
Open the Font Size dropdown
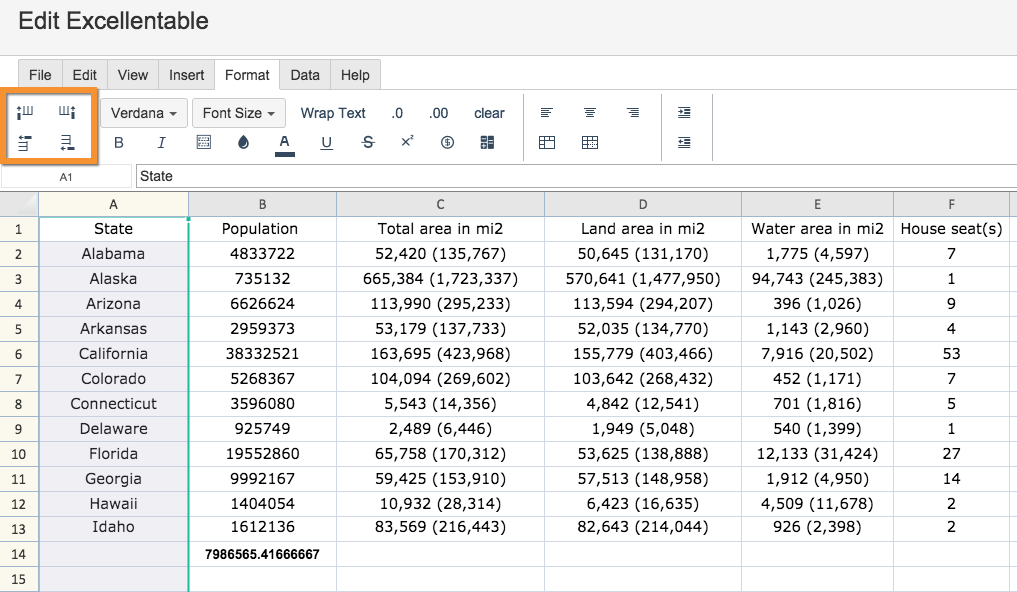(x=239, y=113)
